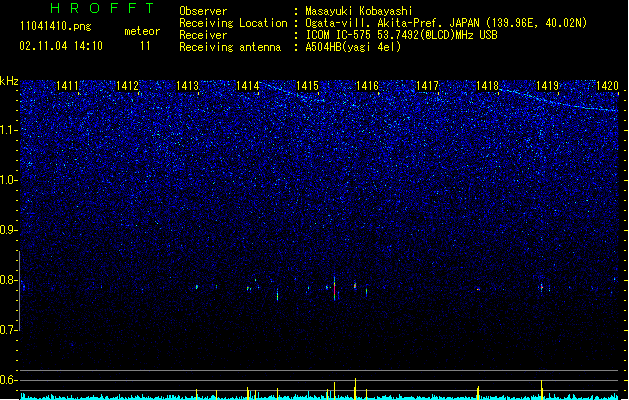Image resolution: width=629 pixels, height=400 pixels.
Task: Click the 0.9 kHz axis label
Action: point(8,230)
